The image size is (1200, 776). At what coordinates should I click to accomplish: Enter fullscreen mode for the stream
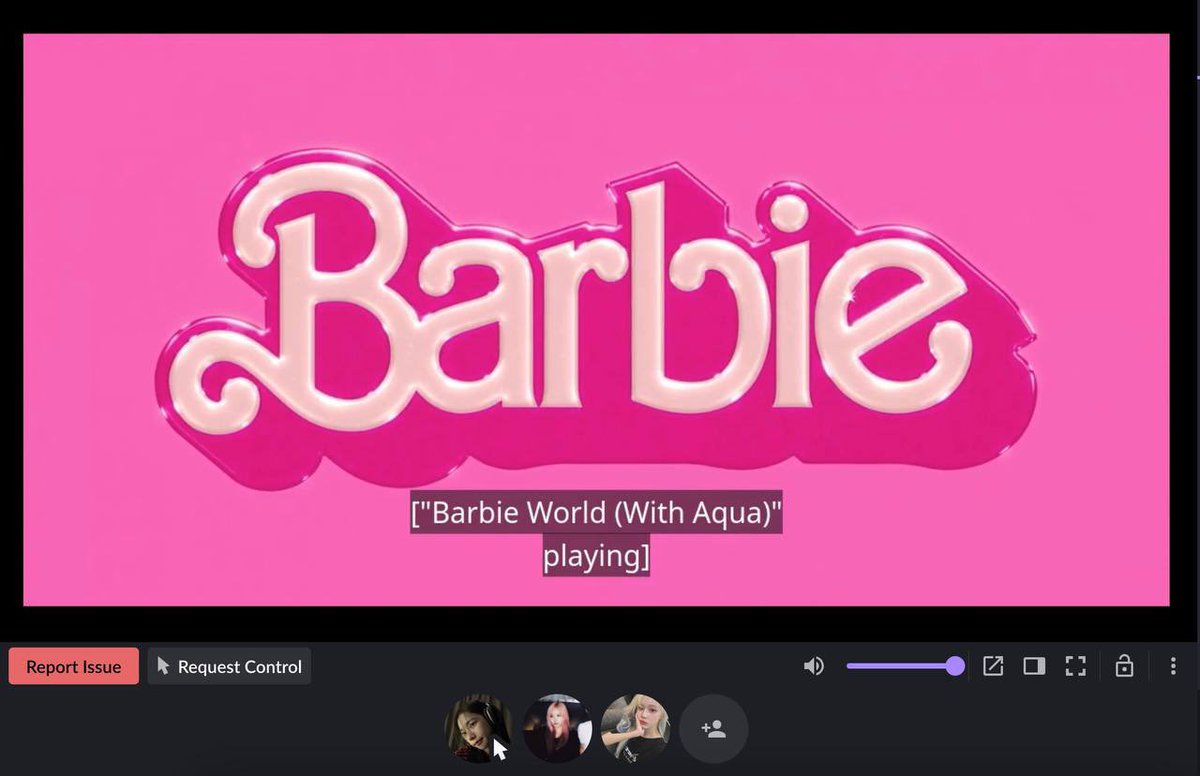tap(1075, 665)
